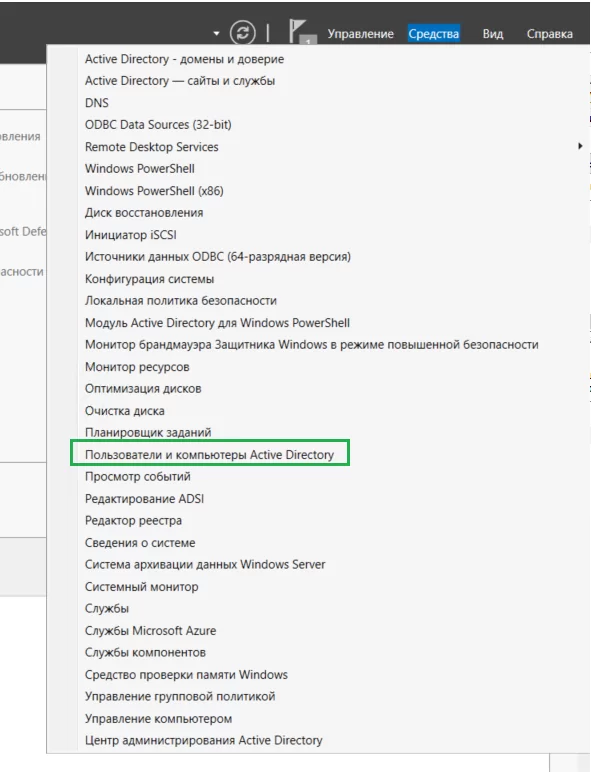Select Пользователи и компьютеры Active Directory
591x772 pixels.
209,454
